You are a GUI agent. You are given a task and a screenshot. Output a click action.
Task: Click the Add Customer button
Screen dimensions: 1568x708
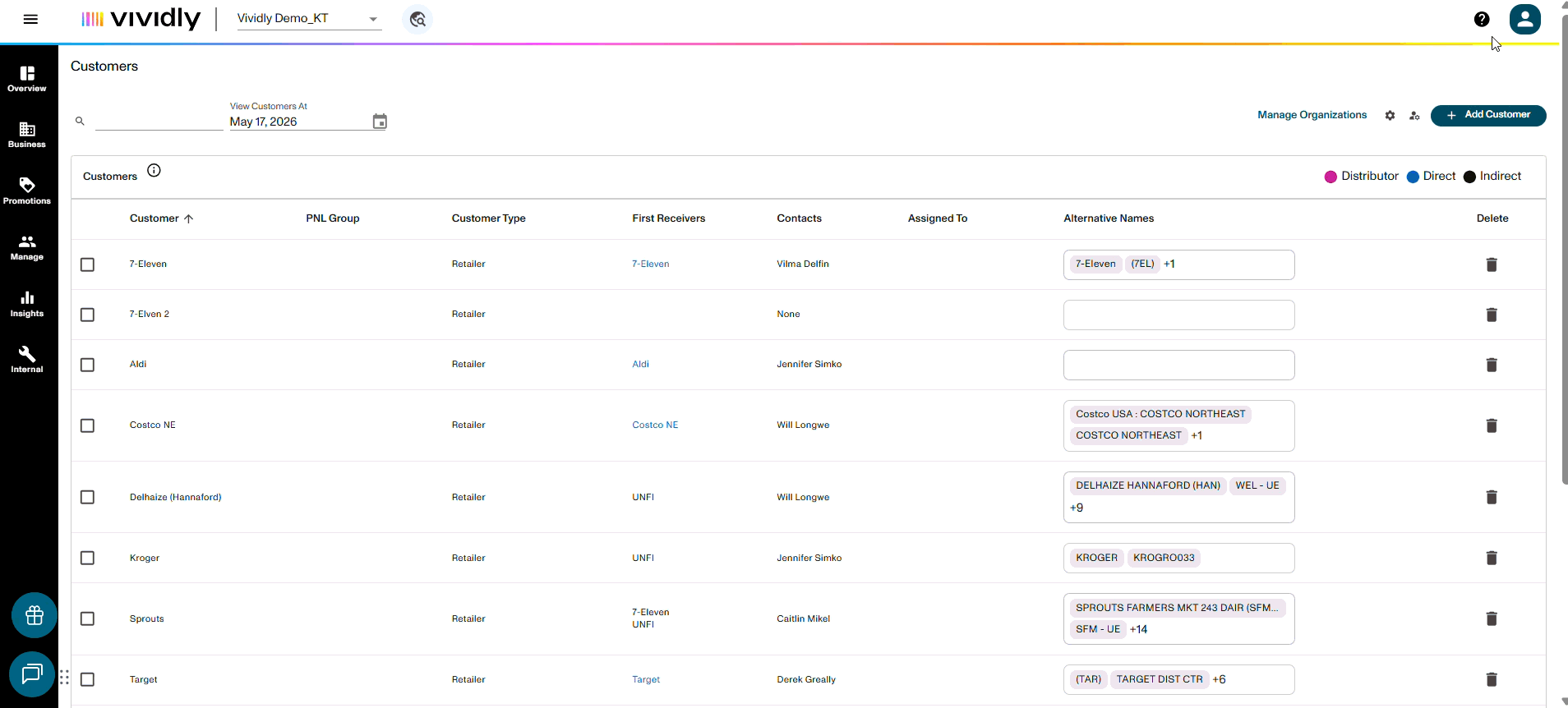coord(1488,115)
